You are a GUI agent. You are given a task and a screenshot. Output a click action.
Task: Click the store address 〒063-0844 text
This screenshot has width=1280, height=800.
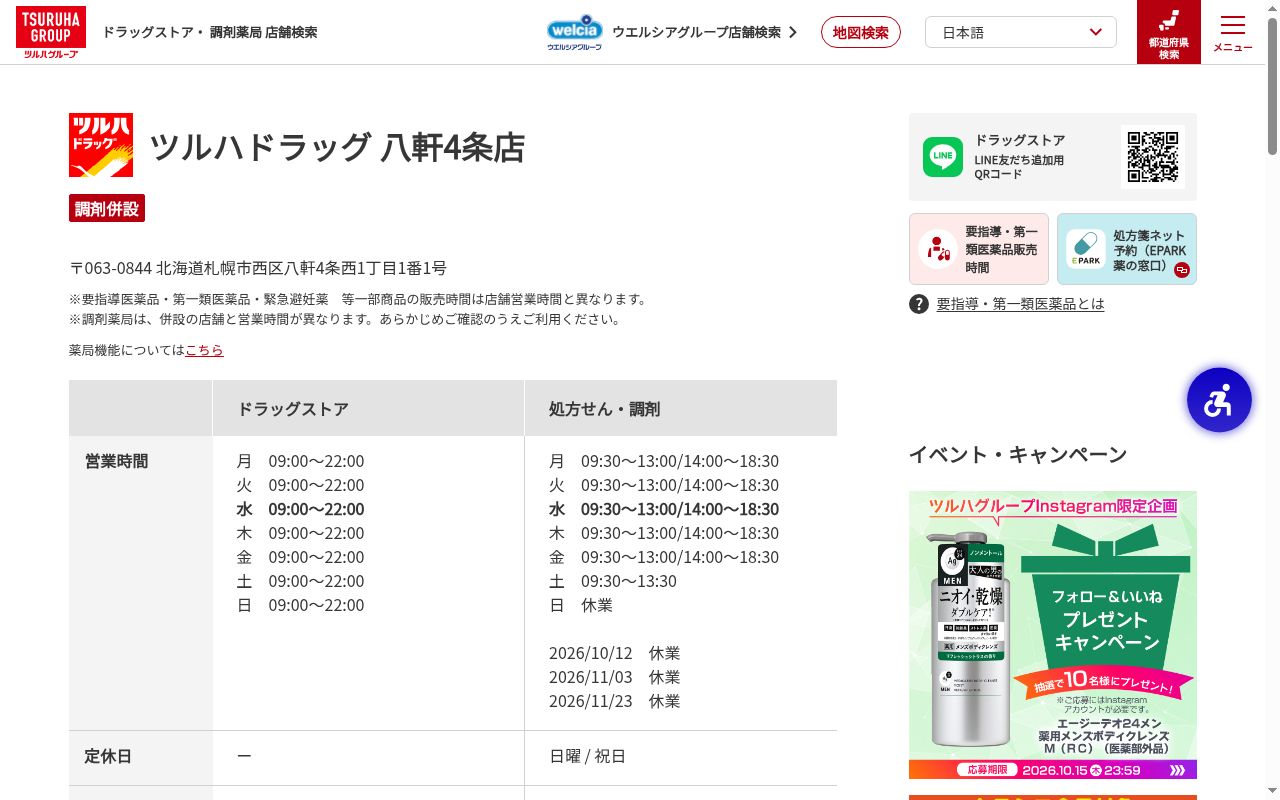tap(258, 268)
